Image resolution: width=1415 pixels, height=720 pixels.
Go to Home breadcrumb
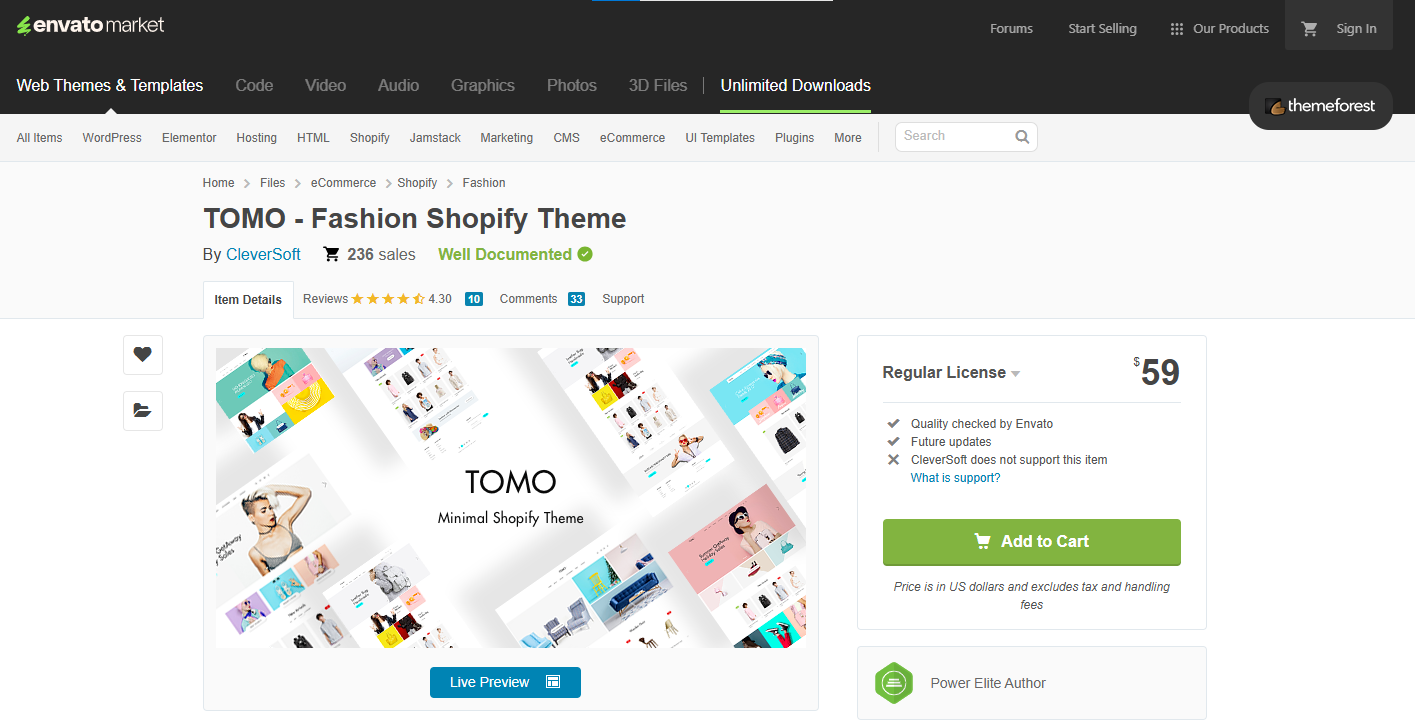(218, 183)
